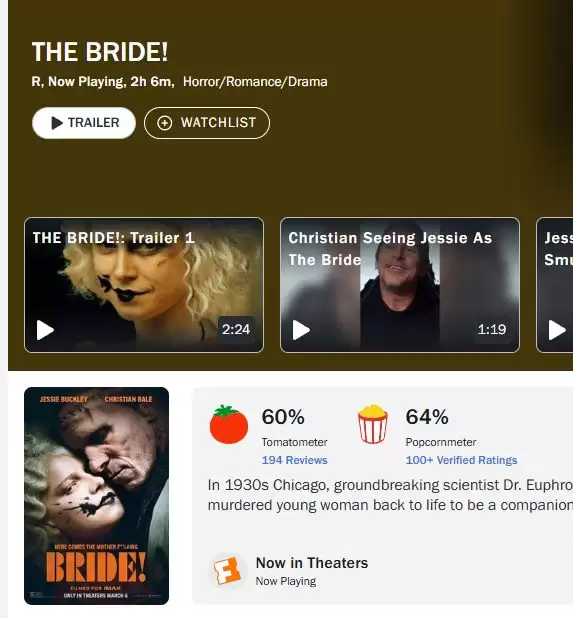The image size is (573, 618).
Task: Click the Christian Seeing Jessie As The Bride title
Action: tap(390, 249)
